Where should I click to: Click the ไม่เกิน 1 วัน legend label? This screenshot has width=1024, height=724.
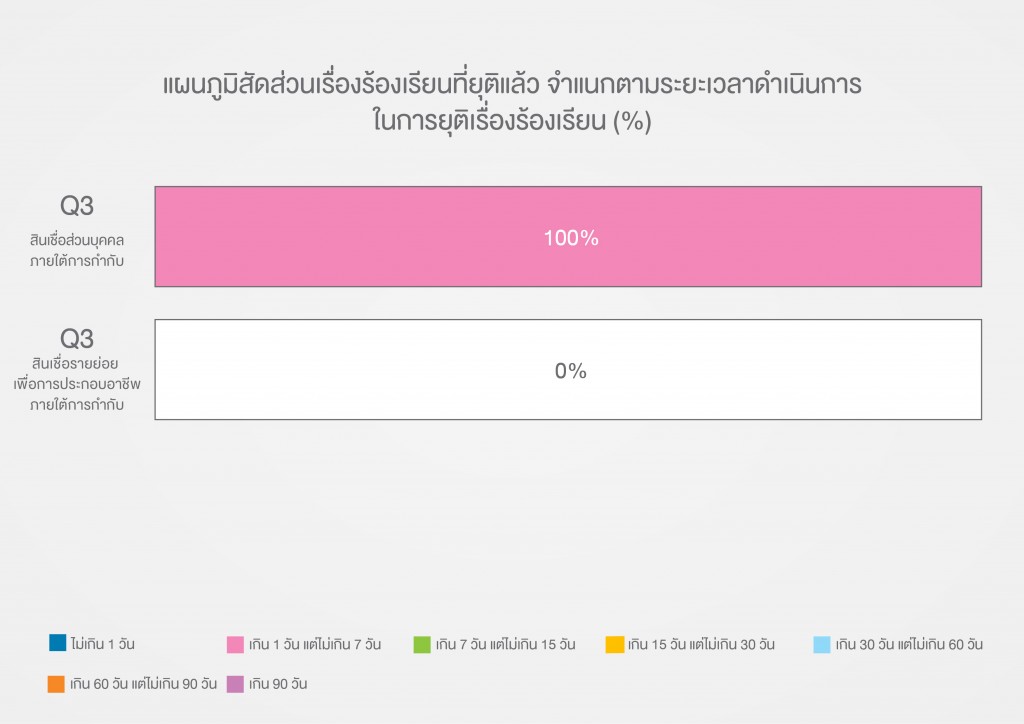pyautogui.click(x=102, y=644)
